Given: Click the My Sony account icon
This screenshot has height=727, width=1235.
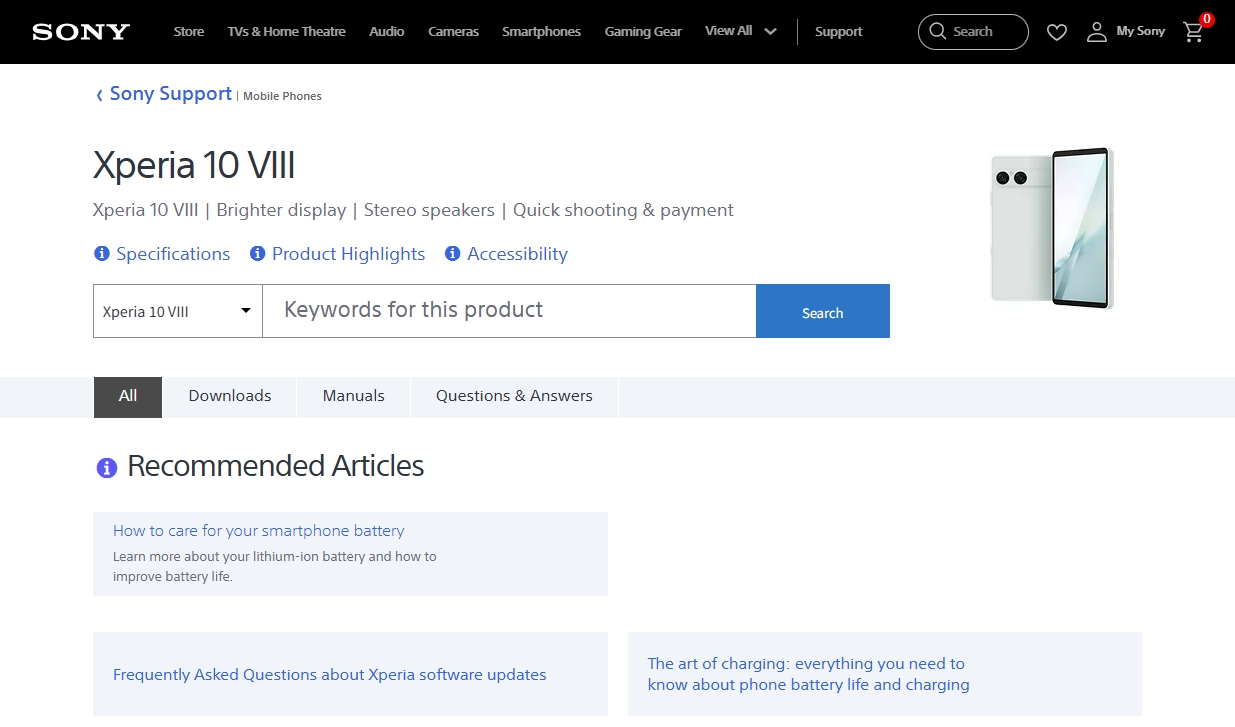Looking at the screenshot, I should (x=1097, y=32).
